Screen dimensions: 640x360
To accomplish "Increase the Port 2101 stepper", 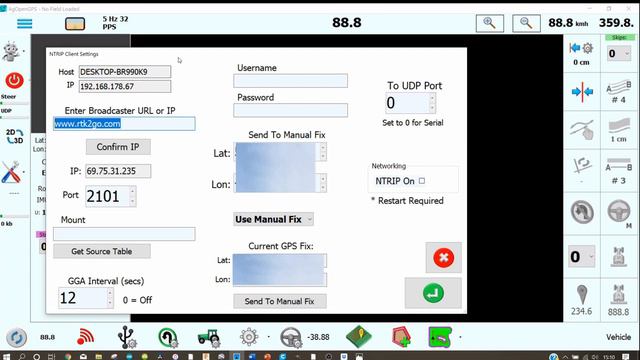I will 132,191.
